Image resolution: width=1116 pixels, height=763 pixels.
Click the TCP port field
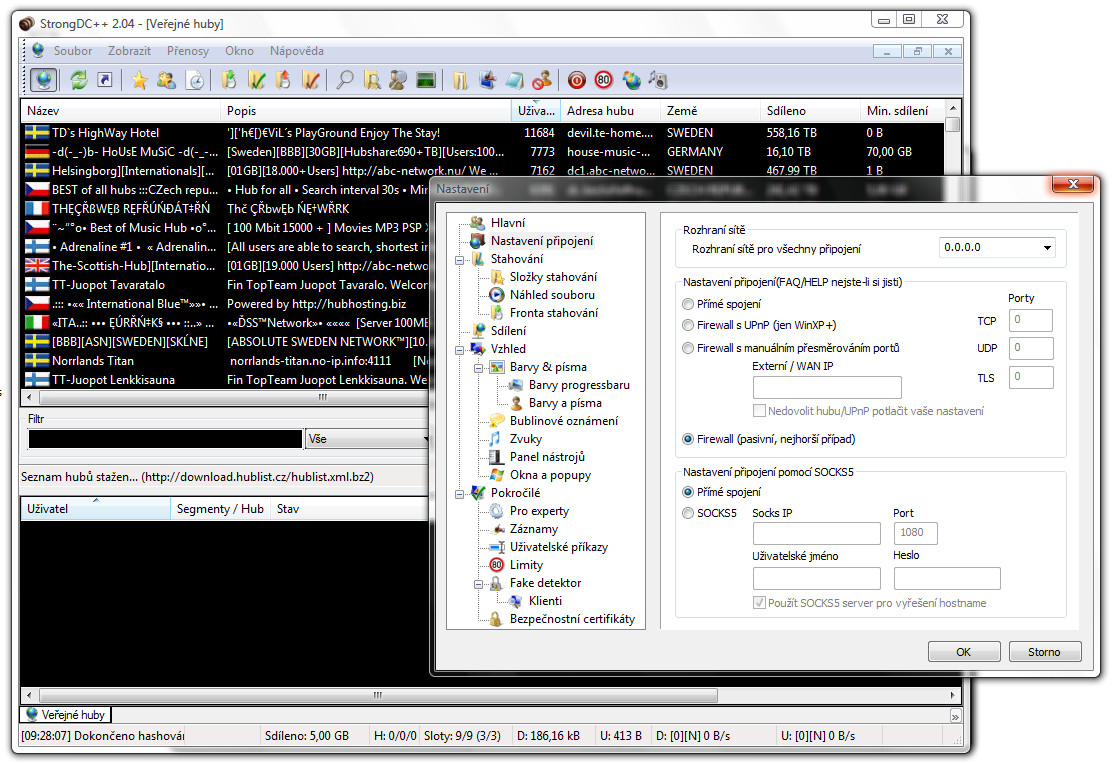[1031, 320]
